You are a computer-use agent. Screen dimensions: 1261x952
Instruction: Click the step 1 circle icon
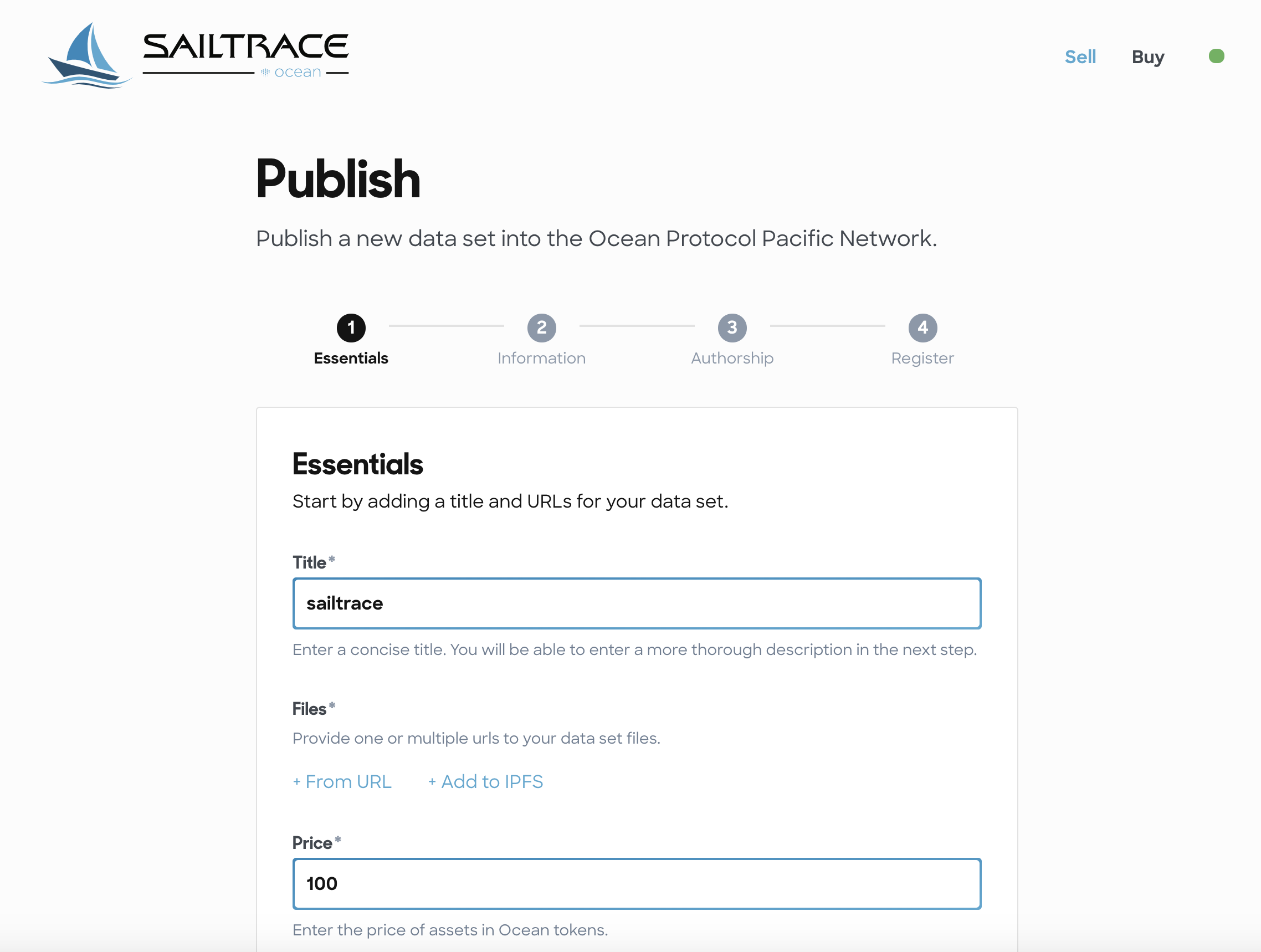pyautogui.click(x=351, y=328)
